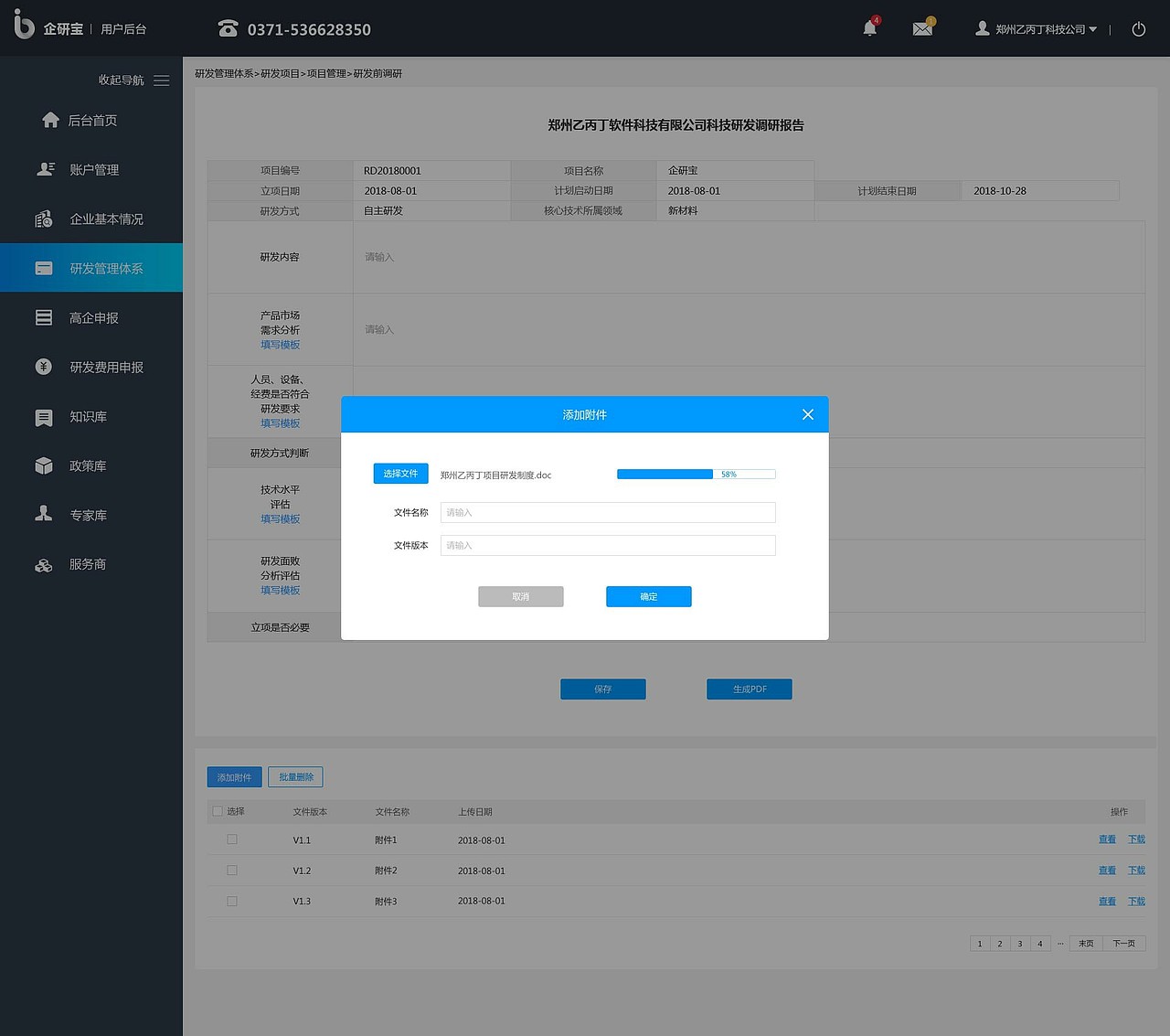Click the 后台首页 home icon
The width and height of the screenshot is (1170, 1036).
point(50,120)
